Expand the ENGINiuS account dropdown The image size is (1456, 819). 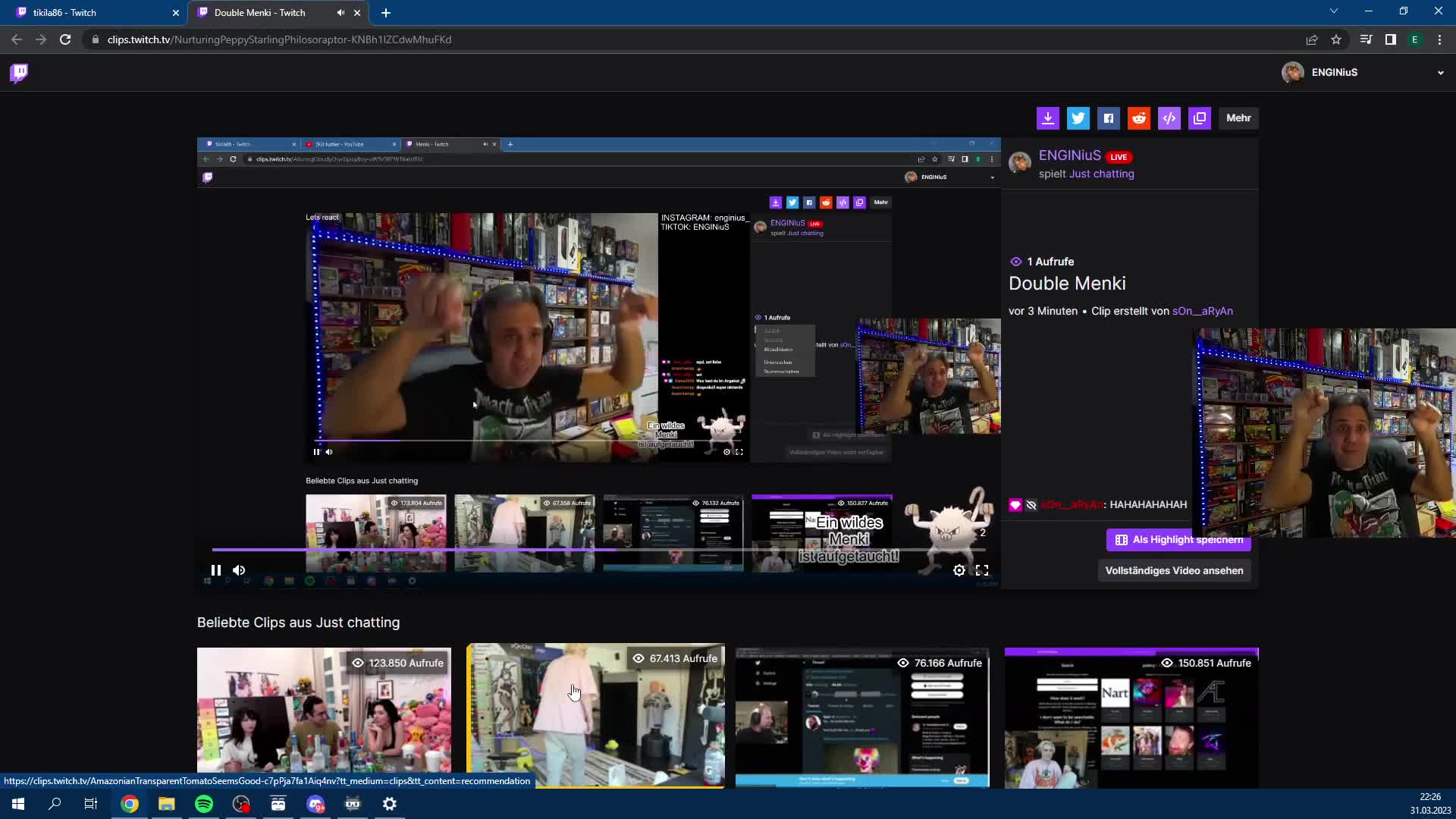1440,73
